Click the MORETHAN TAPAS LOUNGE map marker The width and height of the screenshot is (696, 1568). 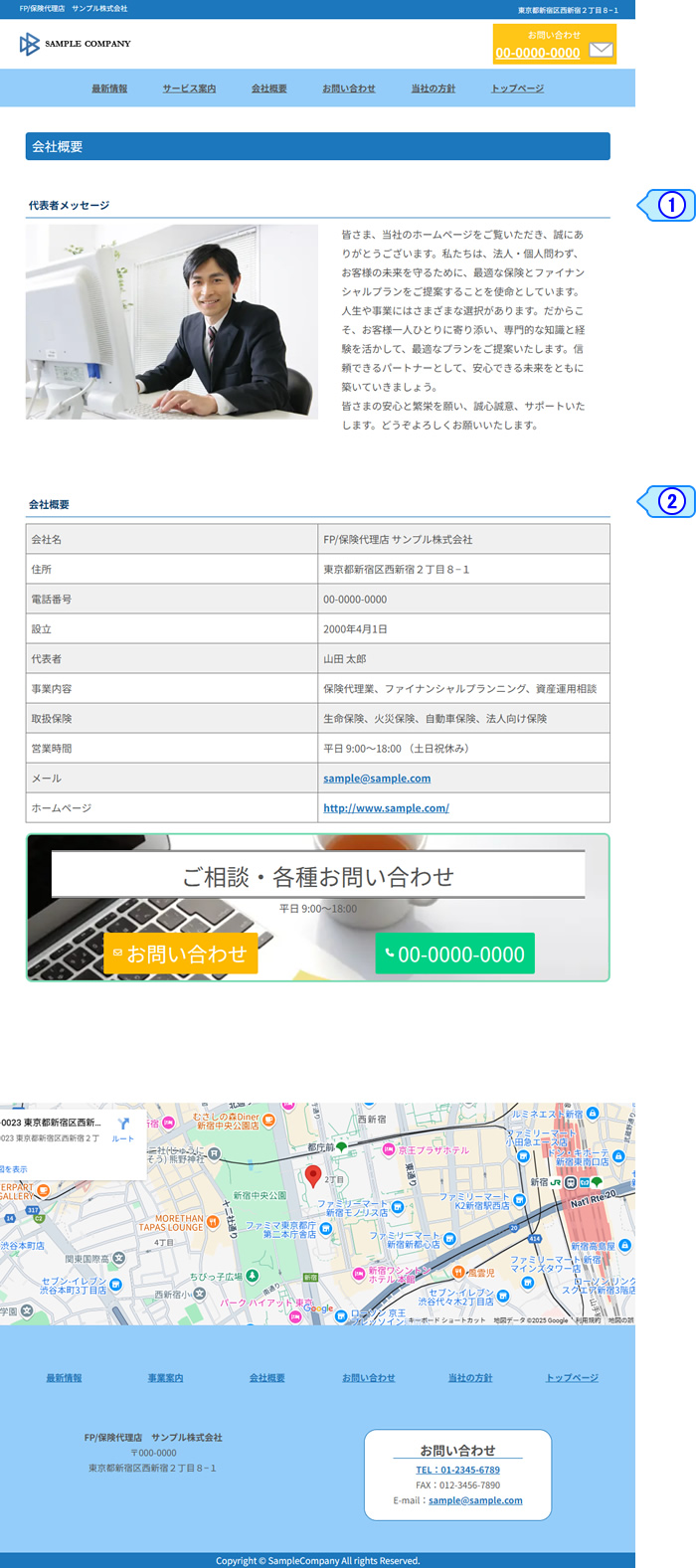pyautogui.click(x=212, y=1221)
